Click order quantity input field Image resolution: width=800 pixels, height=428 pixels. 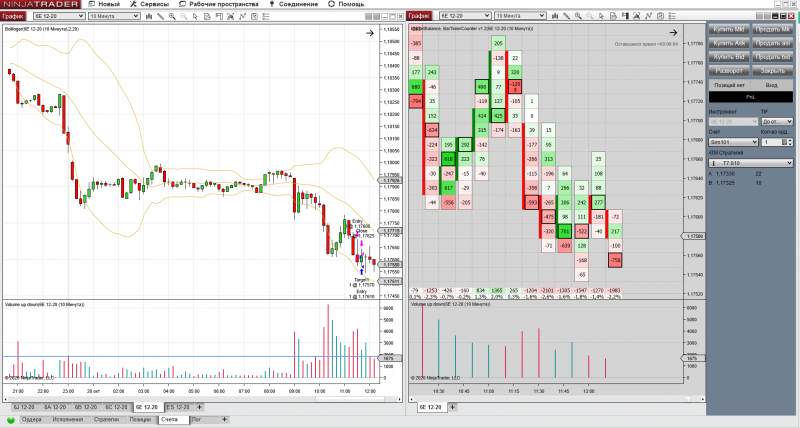(771, 142)
